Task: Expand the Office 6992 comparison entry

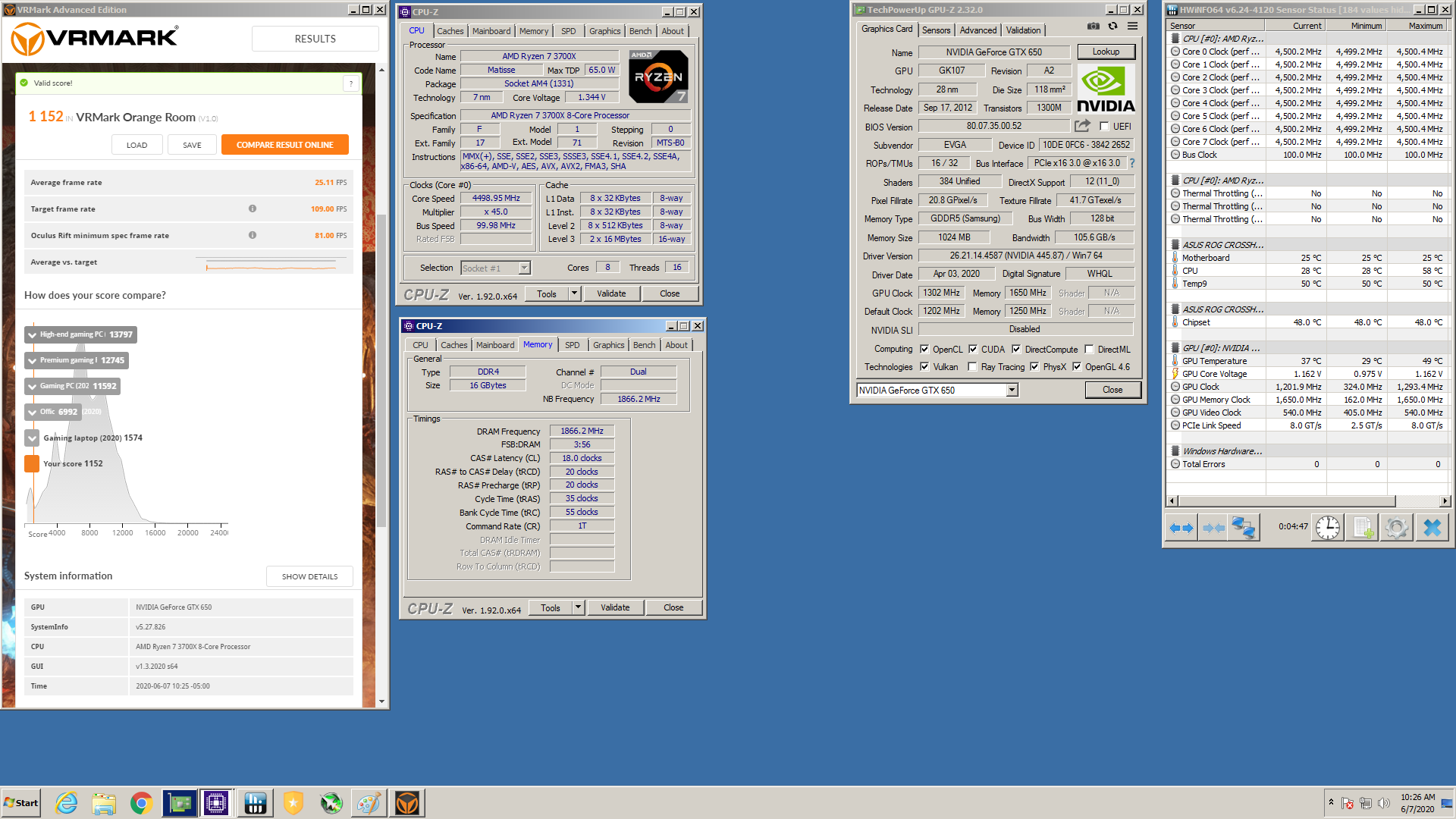Action: coord(32,413)
